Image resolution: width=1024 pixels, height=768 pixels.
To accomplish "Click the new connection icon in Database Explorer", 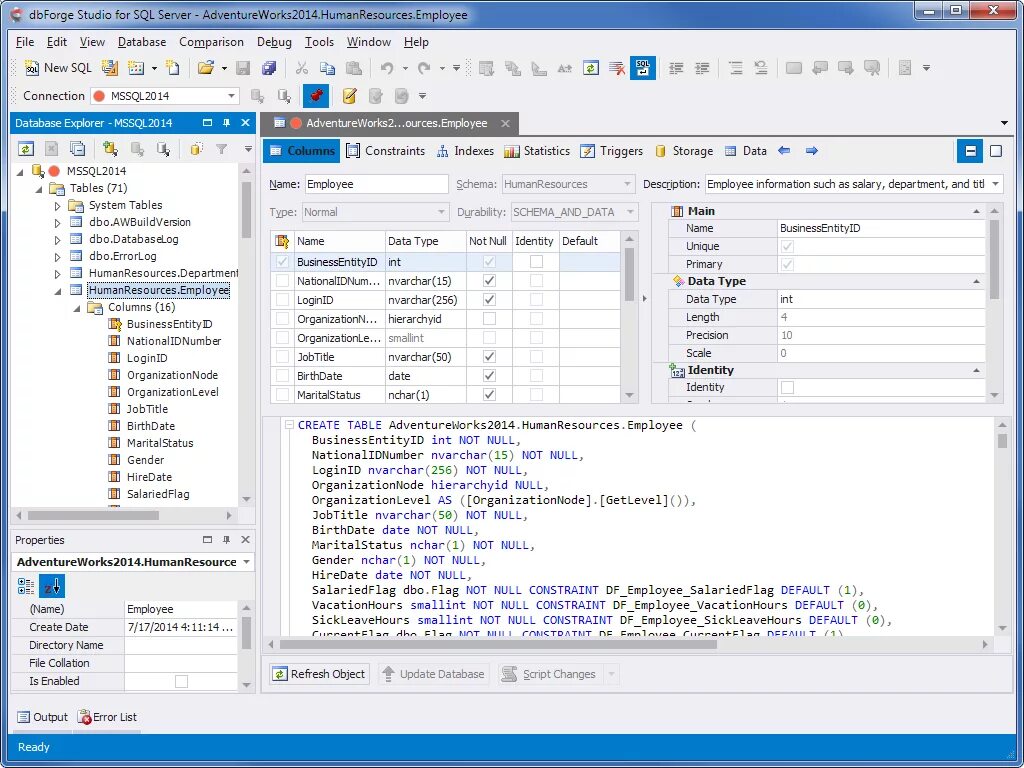I will click(110, 150).
